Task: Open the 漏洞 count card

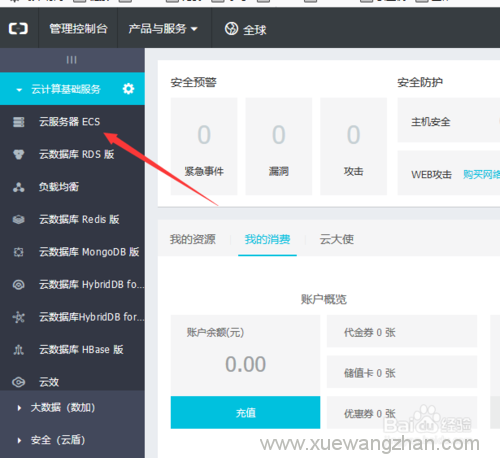Action: 279,146
